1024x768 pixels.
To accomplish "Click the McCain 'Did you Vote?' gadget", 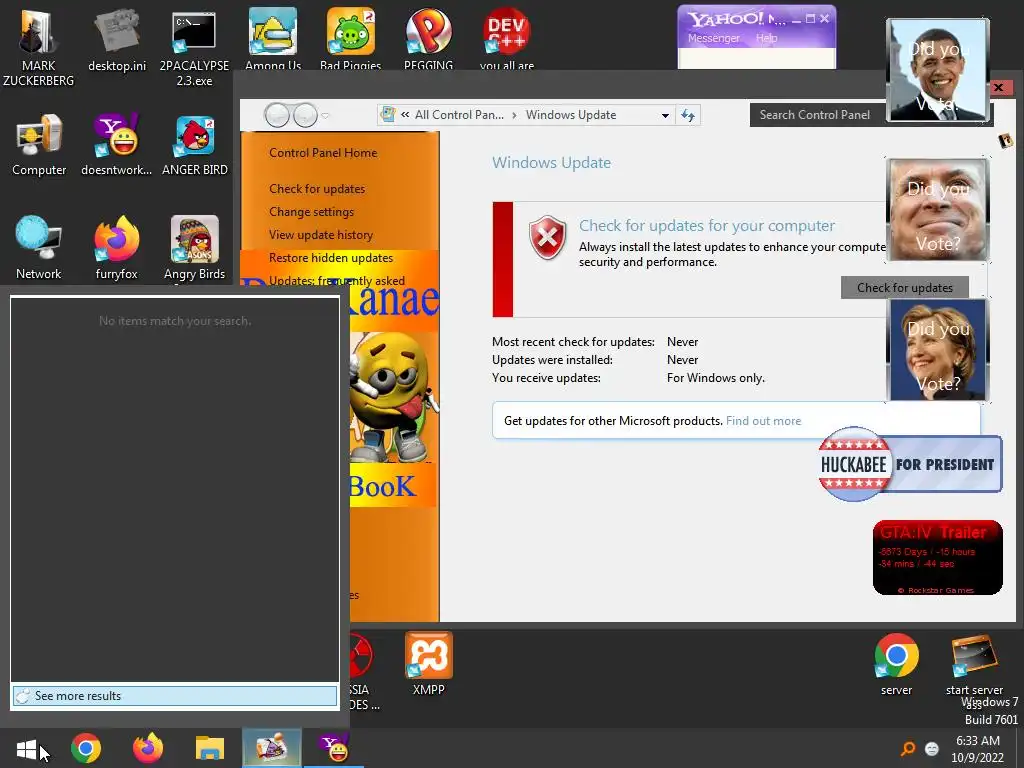I will pyautogui.click(x=938, y=210).
